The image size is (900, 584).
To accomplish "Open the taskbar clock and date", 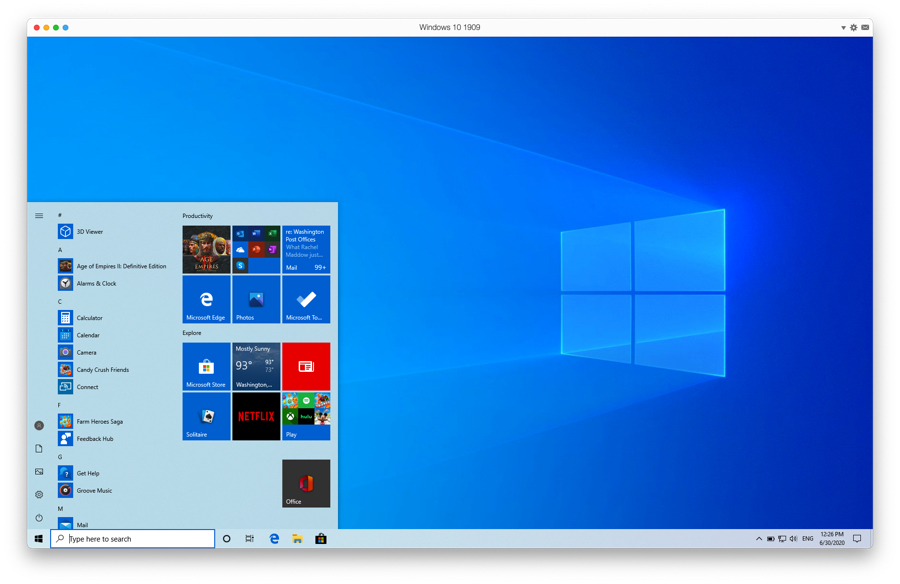I will click(x=832, y=539).
